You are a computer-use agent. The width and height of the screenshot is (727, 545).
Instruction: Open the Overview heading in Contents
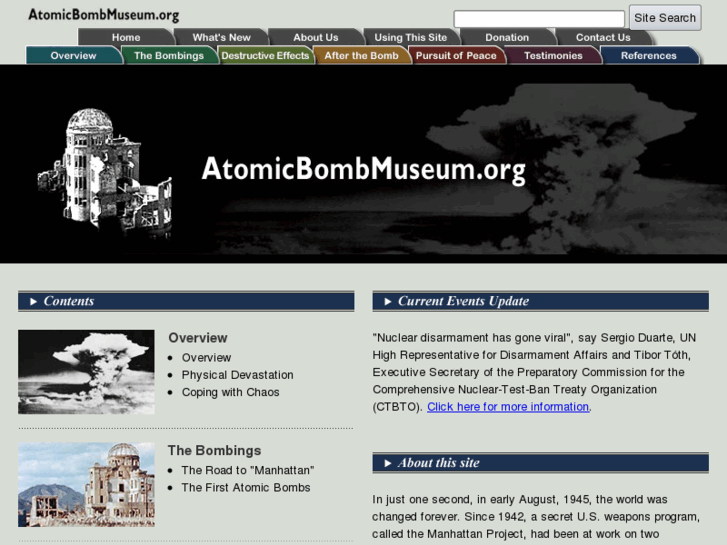point(198,338)
